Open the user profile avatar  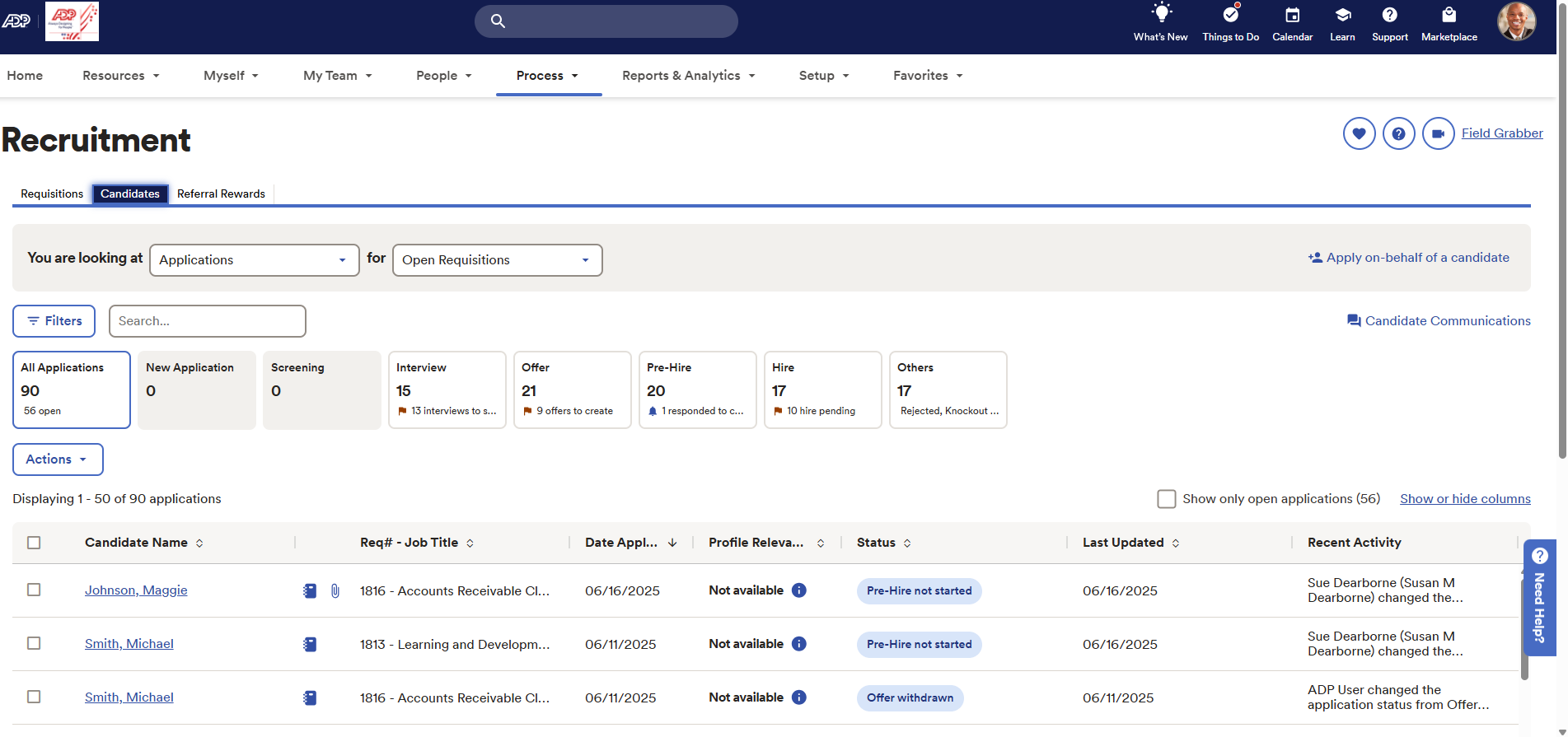[x=1516, y=21]
